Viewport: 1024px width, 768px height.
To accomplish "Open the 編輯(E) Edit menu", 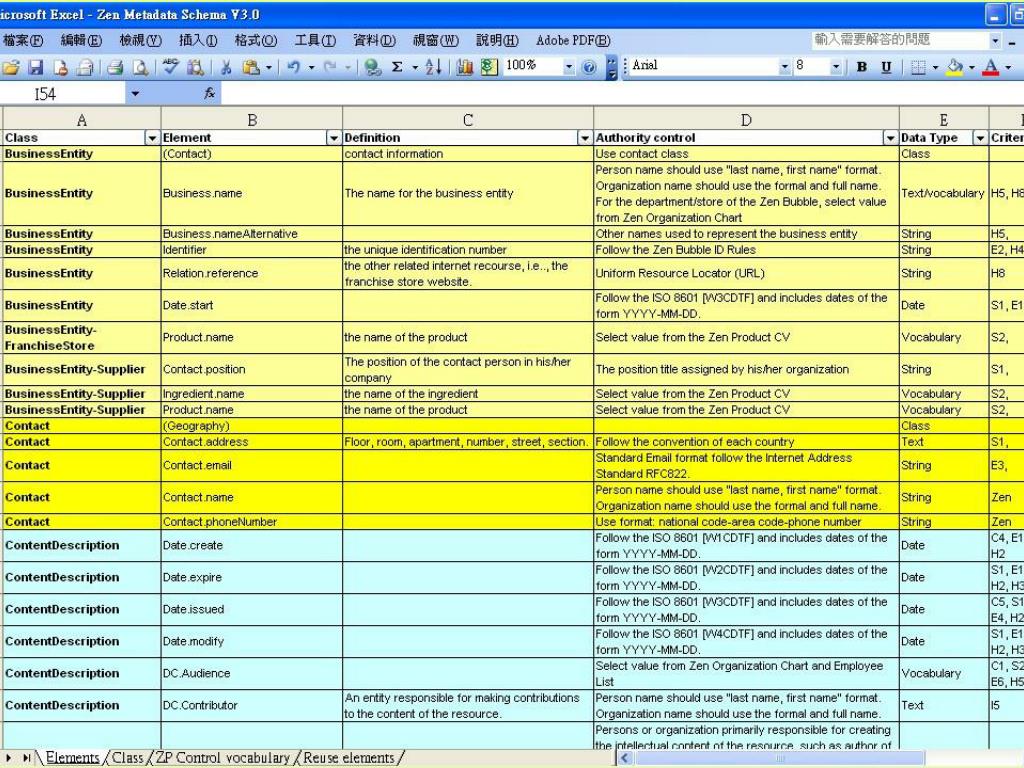I will tap(81, 40).
